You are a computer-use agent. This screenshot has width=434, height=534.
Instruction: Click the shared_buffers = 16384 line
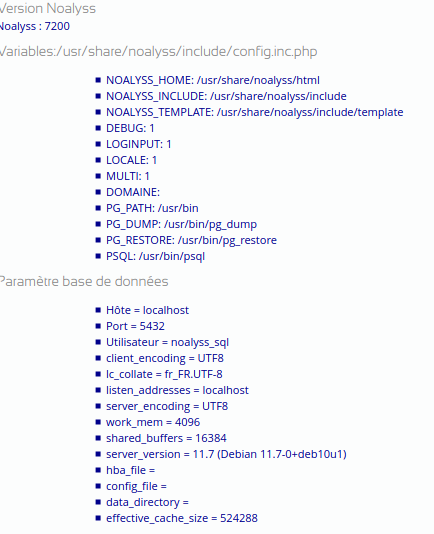166,438
